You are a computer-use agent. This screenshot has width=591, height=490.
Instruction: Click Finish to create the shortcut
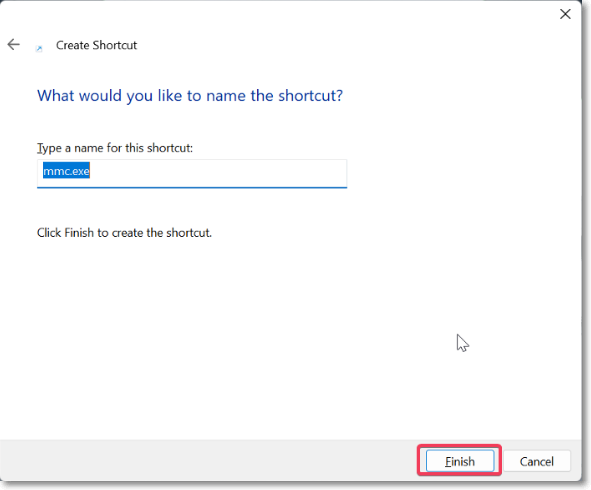point(460,461)
